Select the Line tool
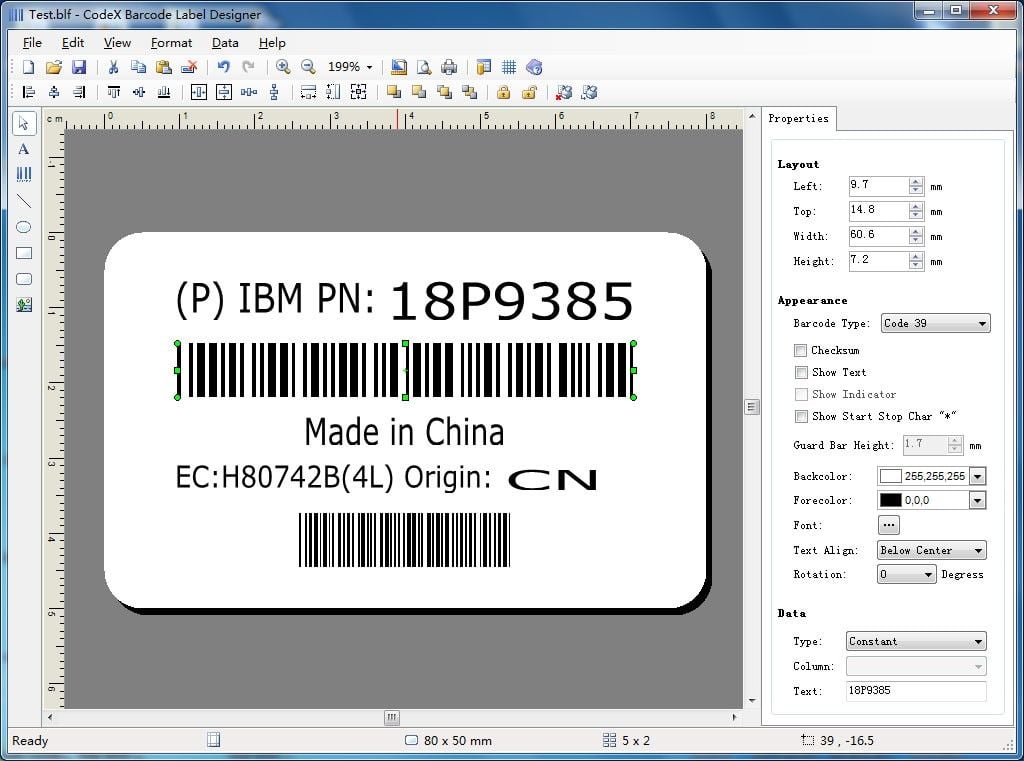1024x761 pixels. click(x=24, y=201)
